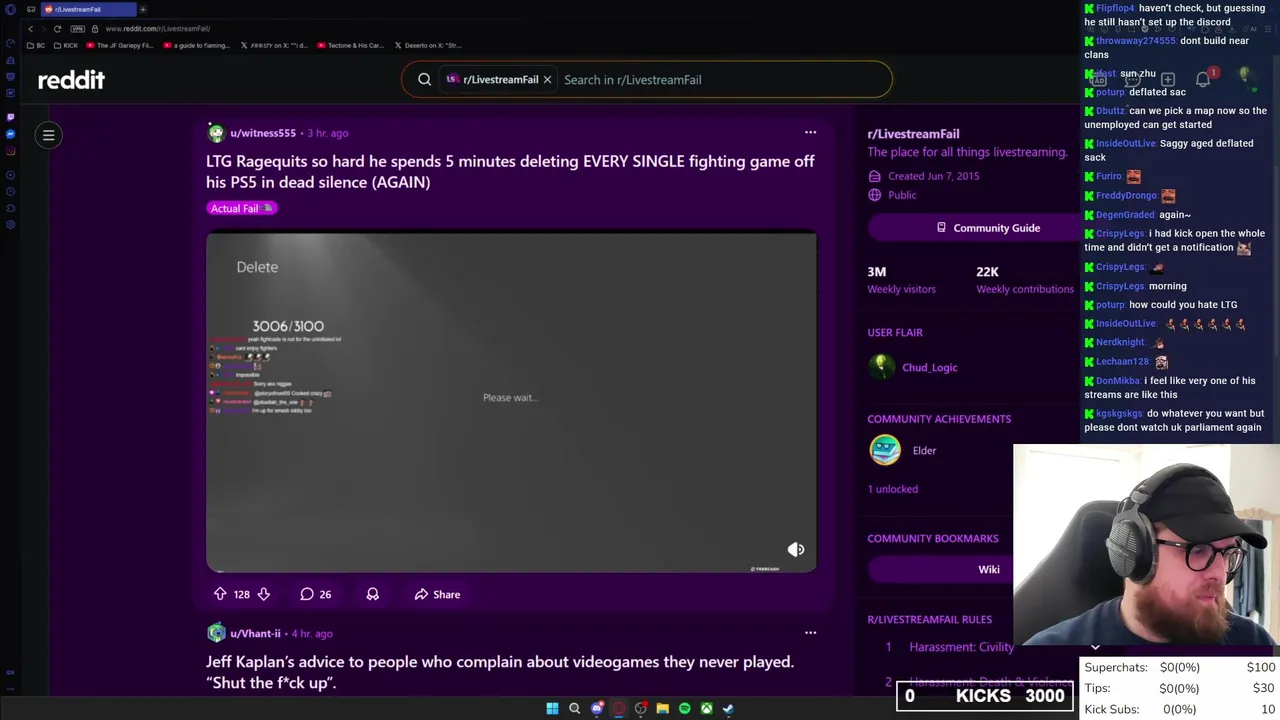This screenshot has width=1280, height=720.
Task: Click the Actual Fail flair tag
Action: (241, 208)
